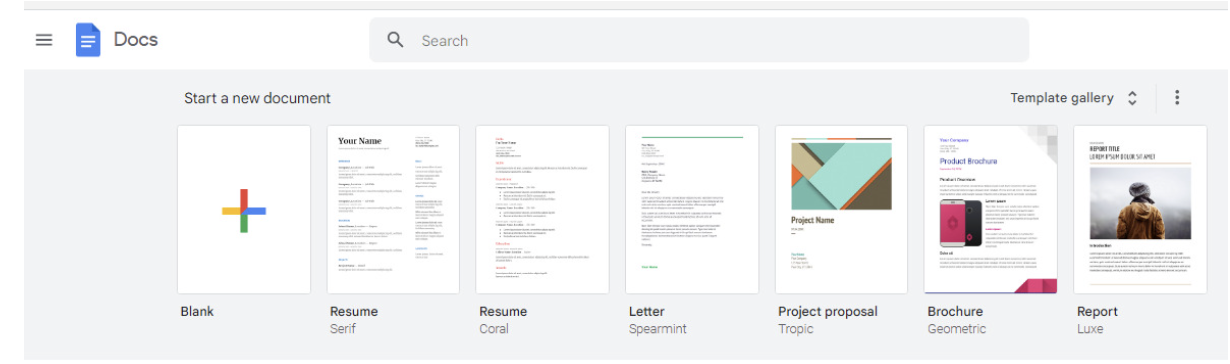Click the Blank label under first thumbnail
Image resolution: width=1230 pixels, height=364 pixels.
click(197, 311)
